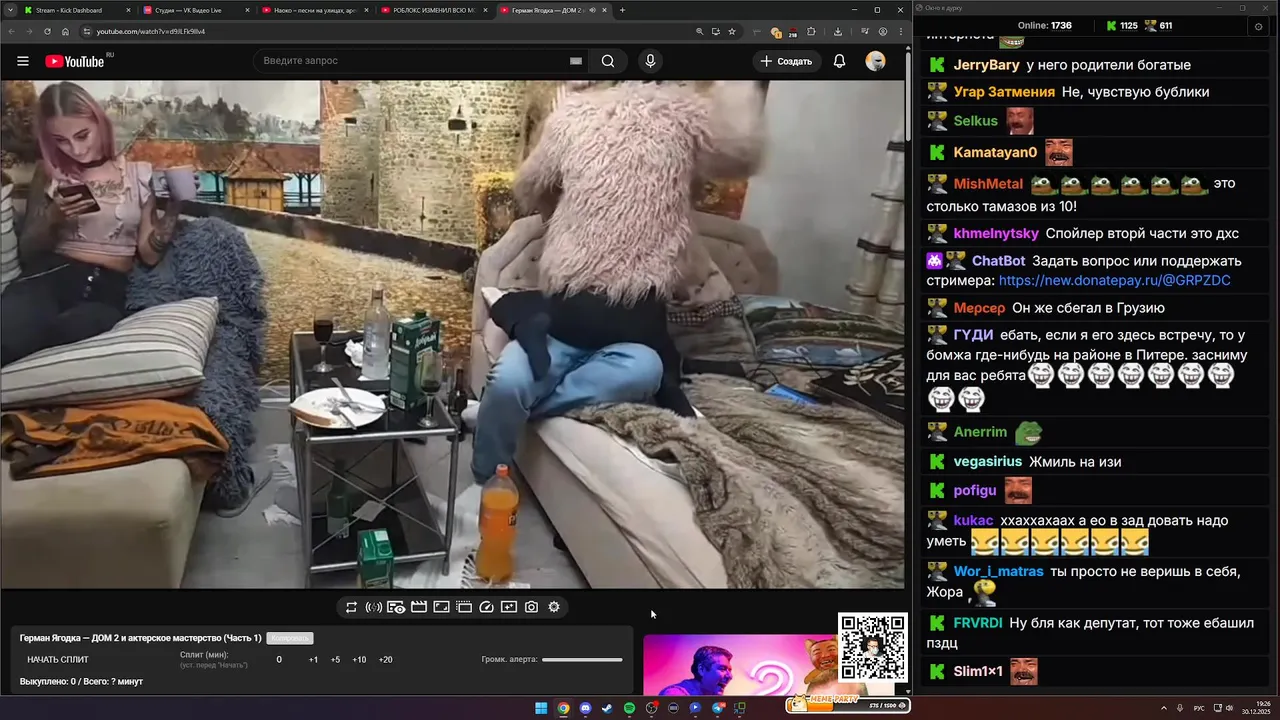Click the QR code image
Screen dimensions: 1280x720
pos(873,648)
